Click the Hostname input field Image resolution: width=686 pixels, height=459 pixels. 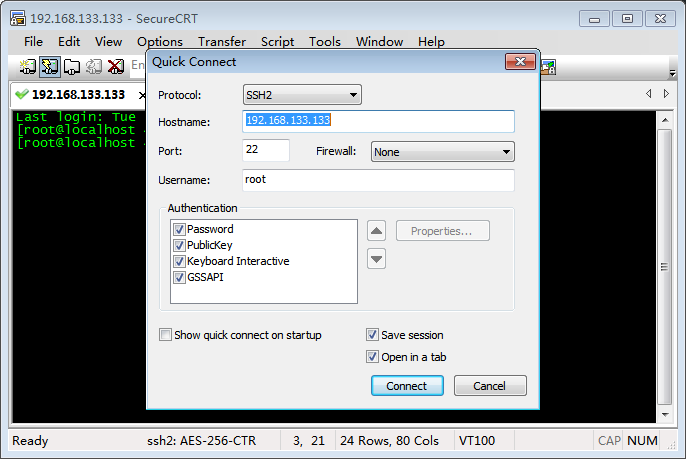[x=378, y=121]
